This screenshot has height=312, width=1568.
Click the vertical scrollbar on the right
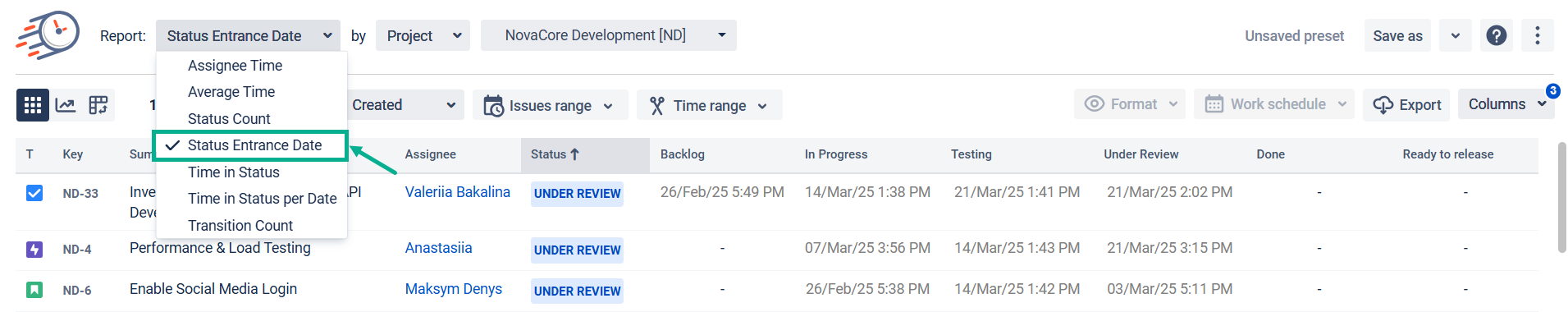(x=1561, y=197)
